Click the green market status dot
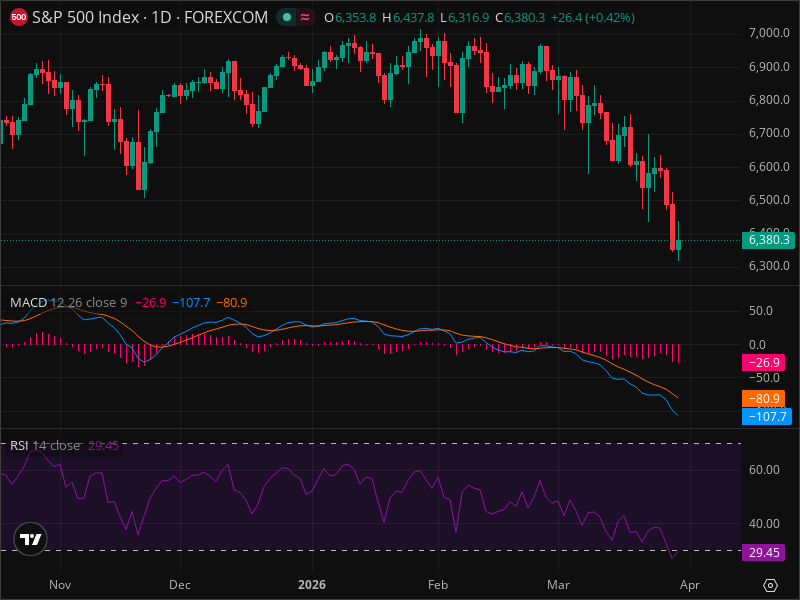 287,17
